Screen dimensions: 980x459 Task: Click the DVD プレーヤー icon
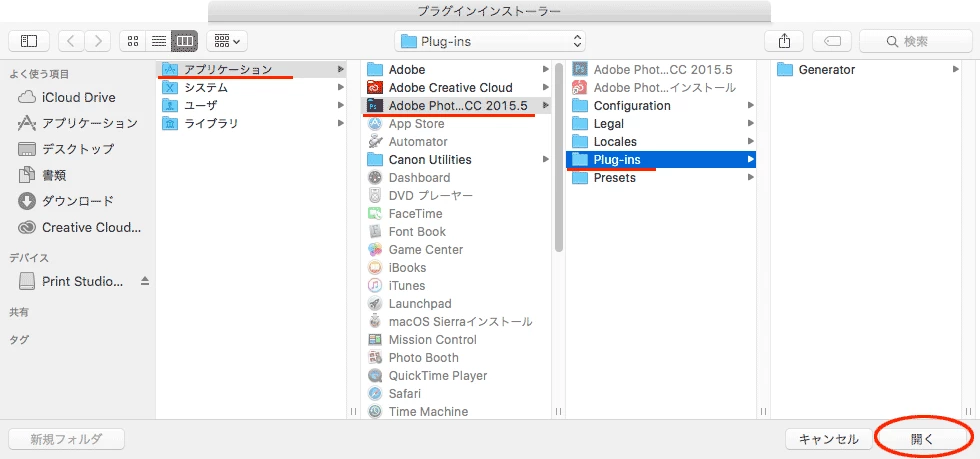(375, 196)
